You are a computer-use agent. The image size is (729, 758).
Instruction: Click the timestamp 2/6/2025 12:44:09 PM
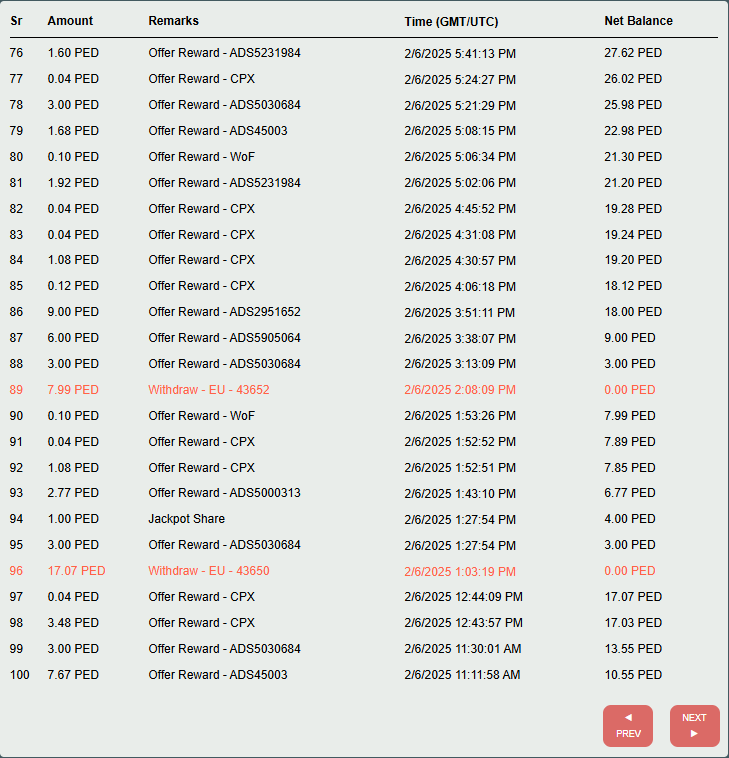464,597
